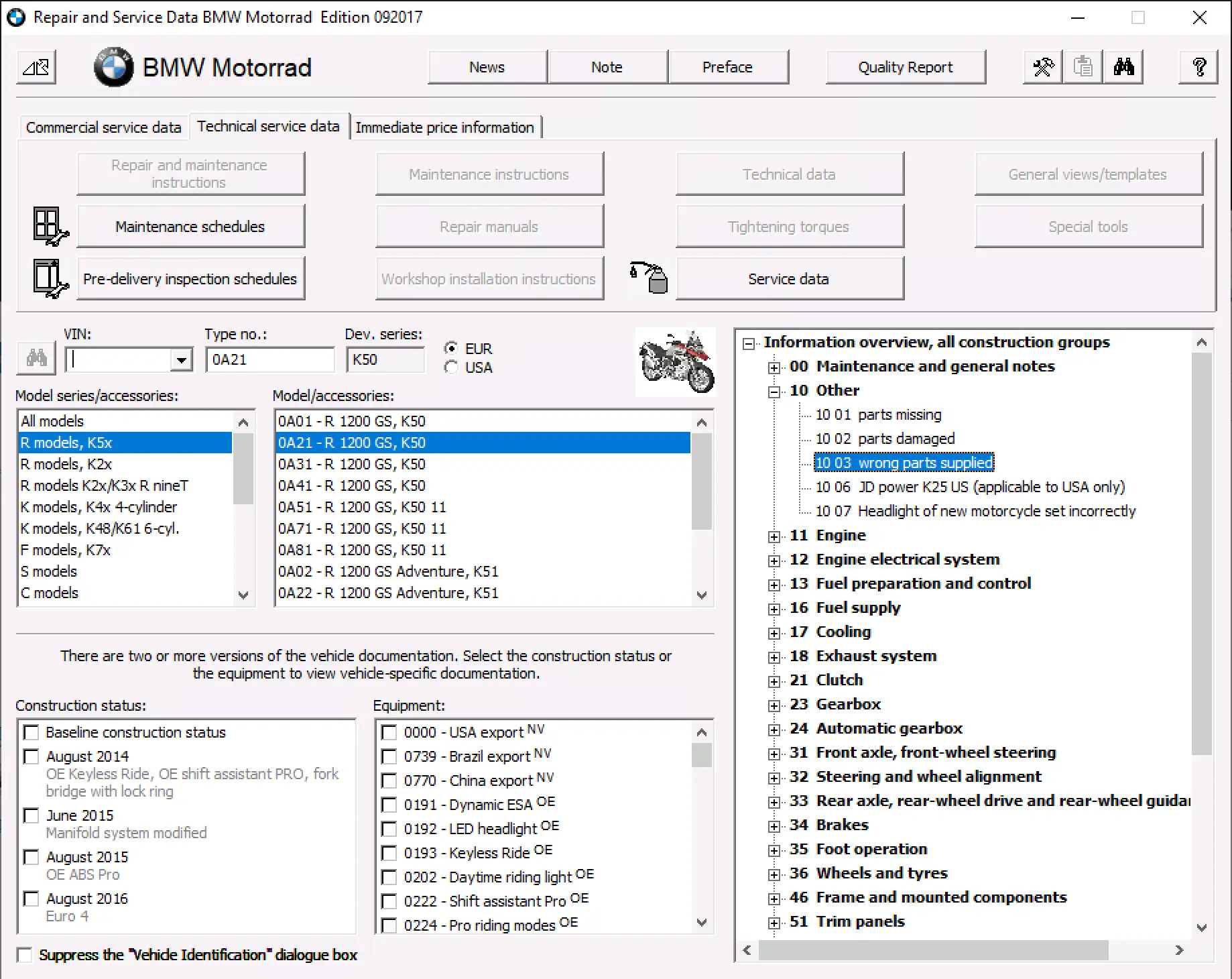Open the Preface button

[728, 66]
